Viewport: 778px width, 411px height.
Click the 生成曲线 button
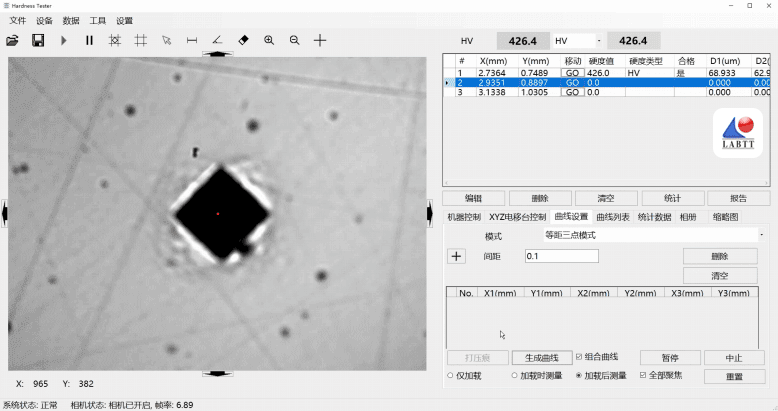[542, 358]
